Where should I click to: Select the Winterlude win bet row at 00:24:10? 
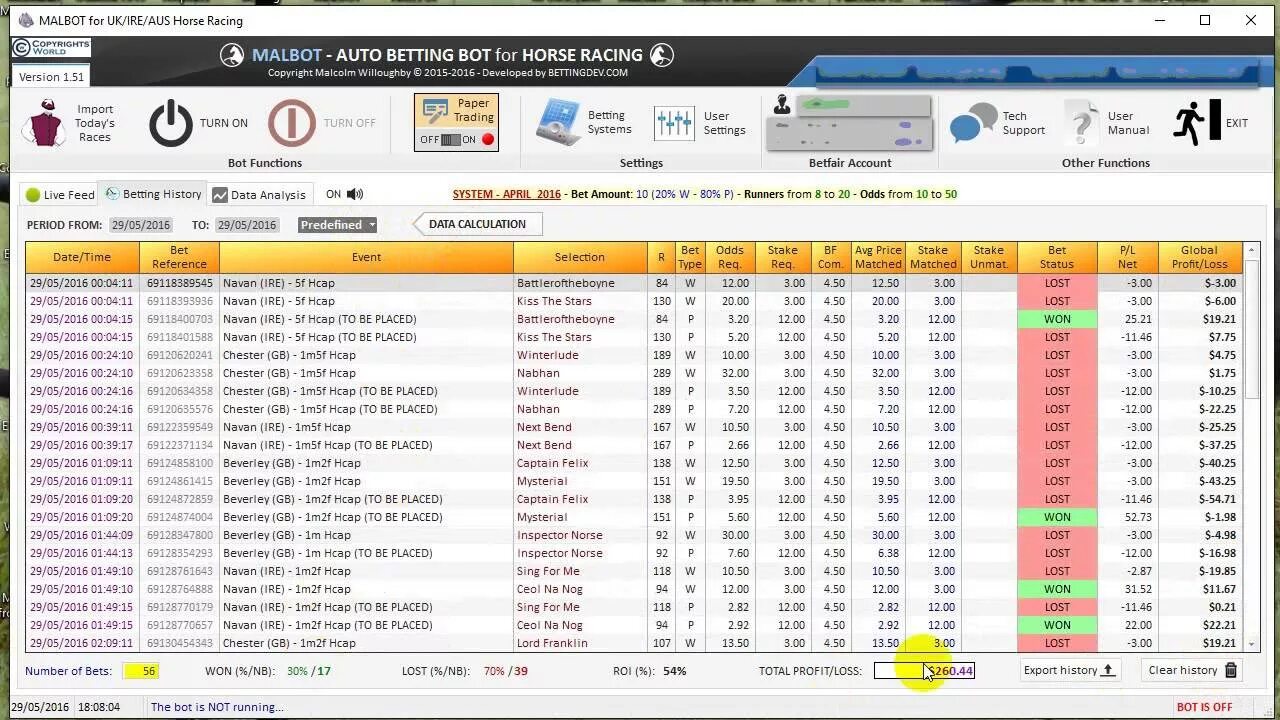634,355
